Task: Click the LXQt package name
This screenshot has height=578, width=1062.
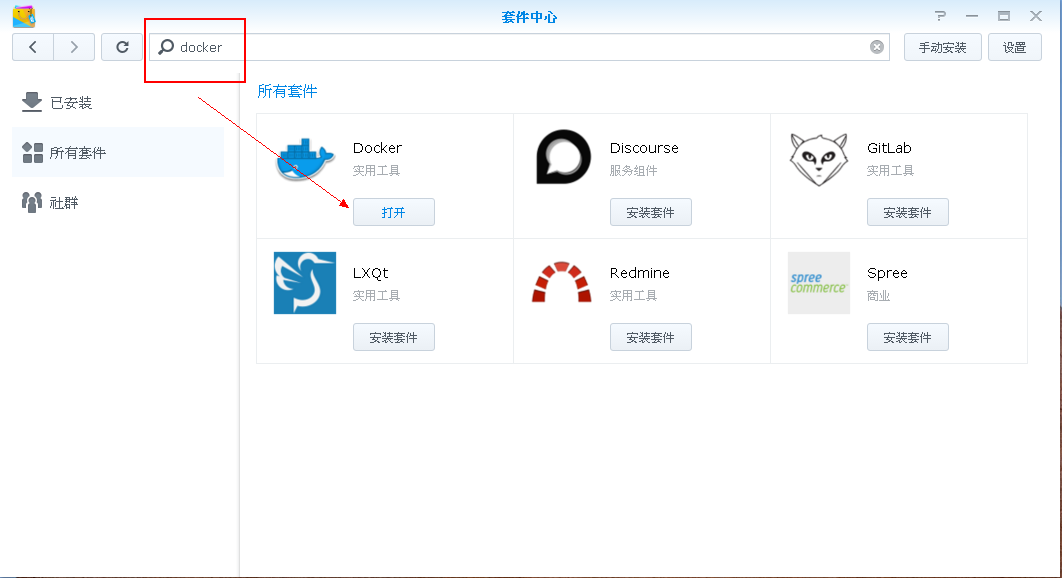Action: [370, 273]
